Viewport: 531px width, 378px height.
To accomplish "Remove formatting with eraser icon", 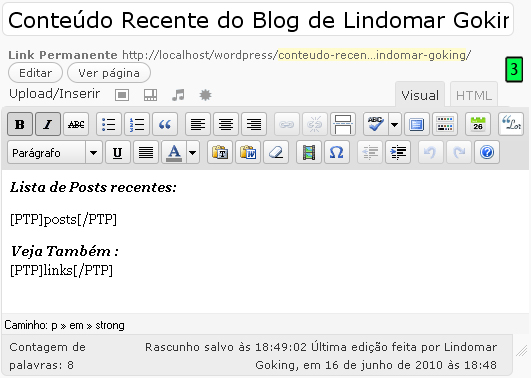I will tap(276, 152).
